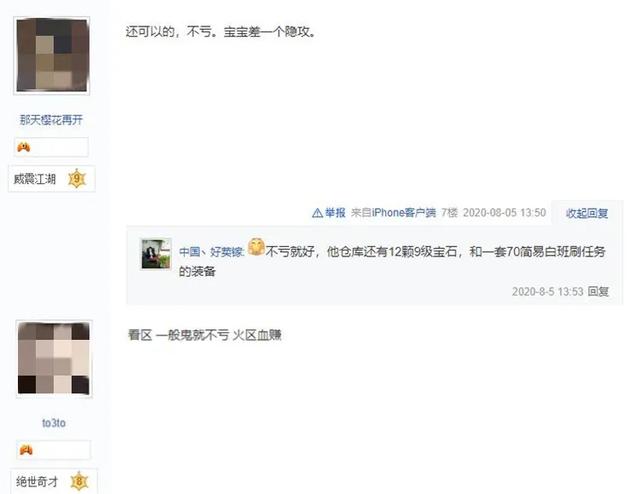This screenshot has height=494, width=640.
Task: Click the 回复 reply link in the nested comment
Action: pos(598,291)
